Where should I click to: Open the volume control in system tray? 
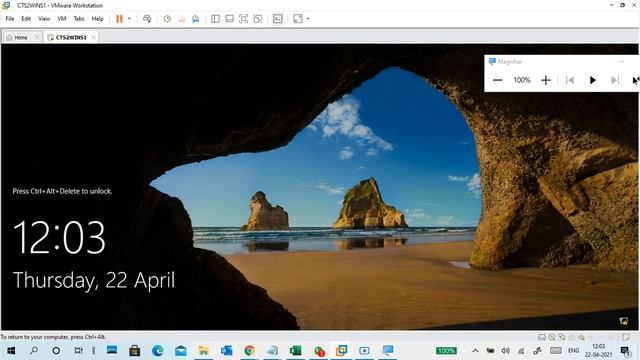pyautogui.click(x=505, y=351)
